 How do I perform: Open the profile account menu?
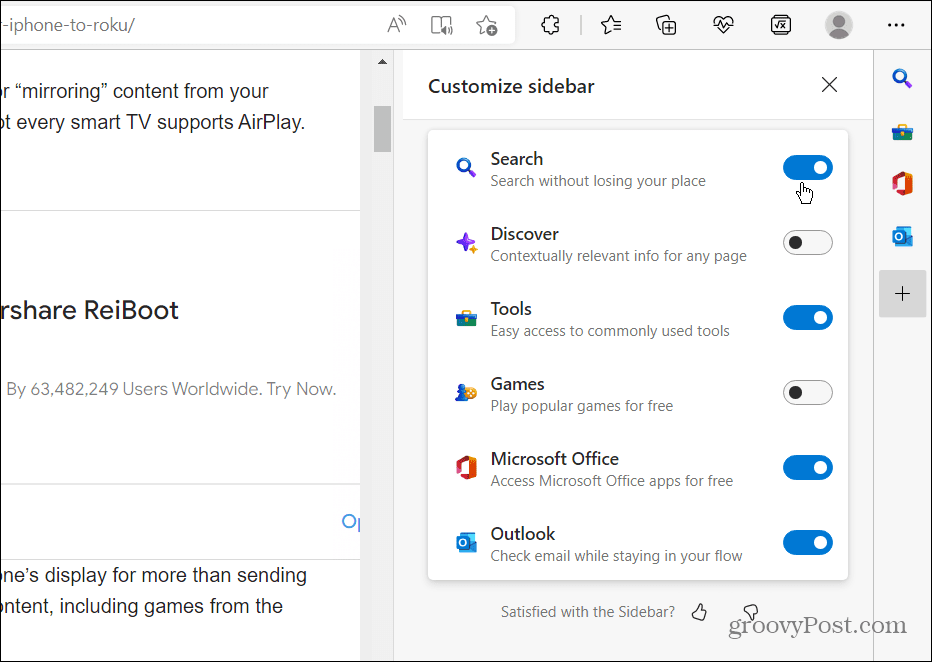(x=839, y=24)
